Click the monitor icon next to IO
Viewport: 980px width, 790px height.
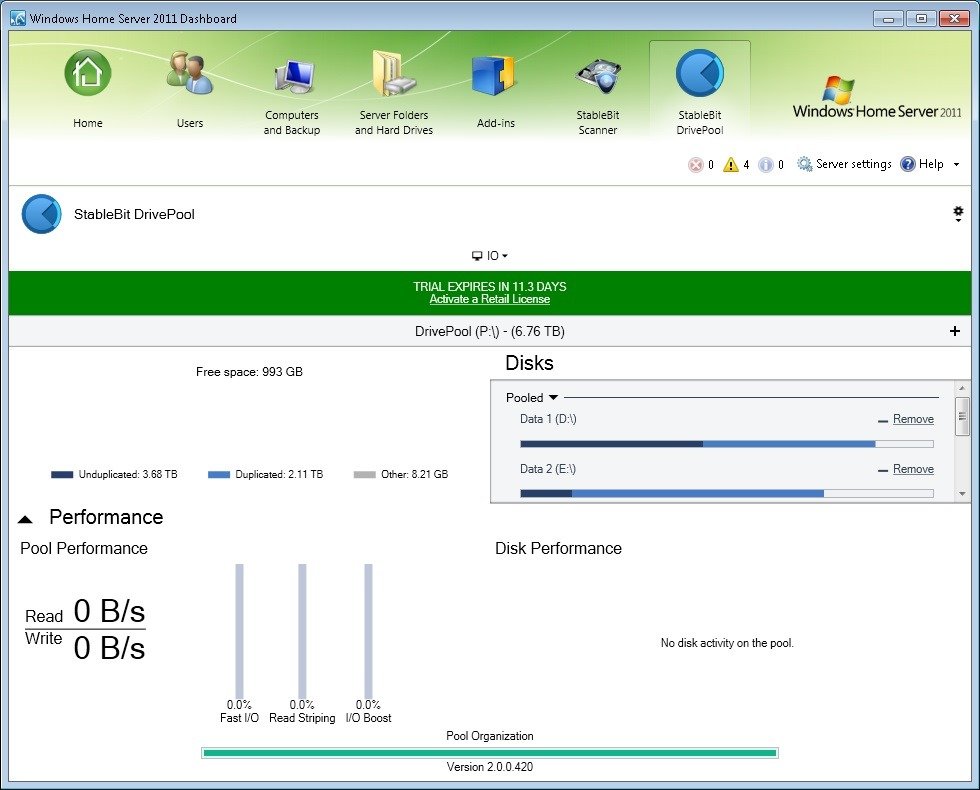[x=477, y=256]
